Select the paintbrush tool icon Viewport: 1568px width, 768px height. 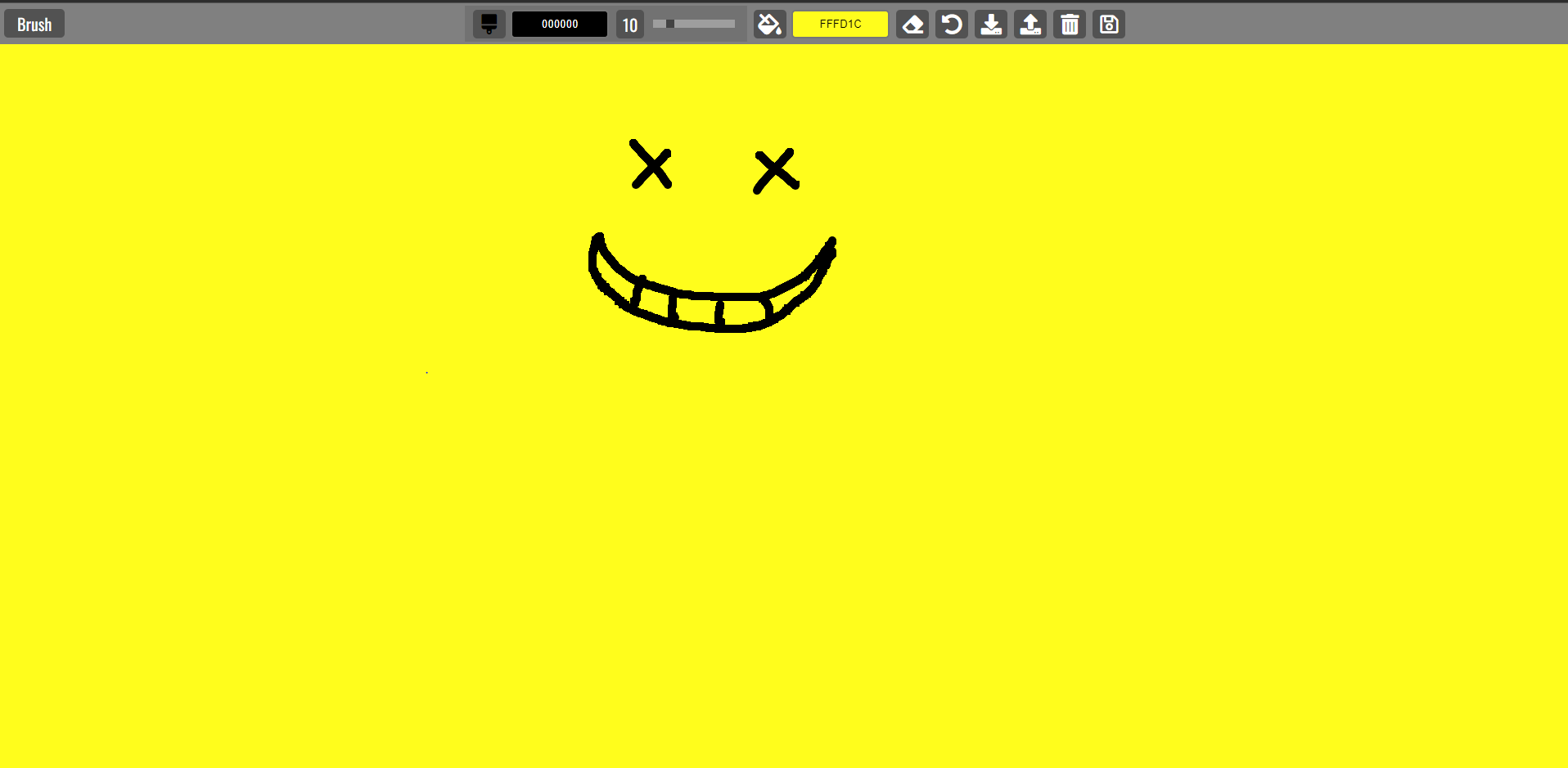(x=489, y=25)
